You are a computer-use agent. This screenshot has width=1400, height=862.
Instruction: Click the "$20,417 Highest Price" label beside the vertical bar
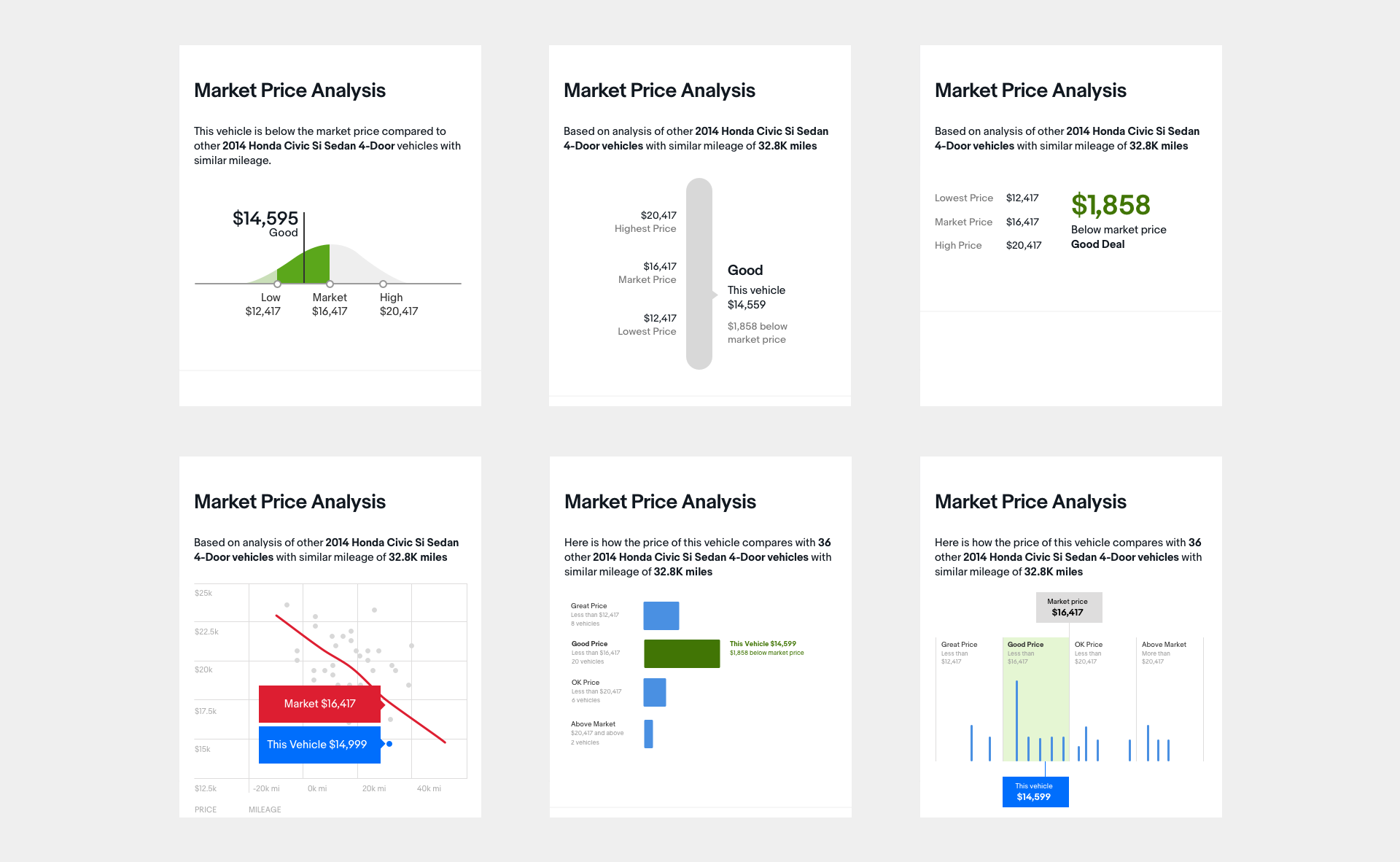pyautogui.click(x=645, y=222)
